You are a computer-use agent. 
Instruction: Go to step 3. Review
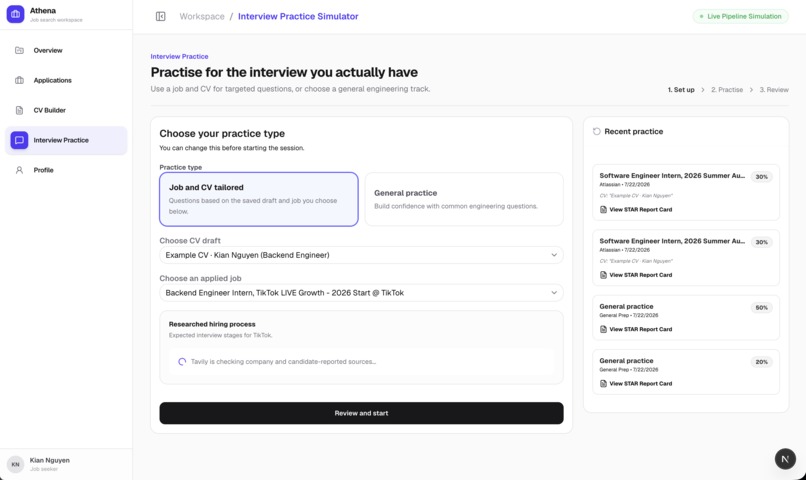click(x=774, y=89)
